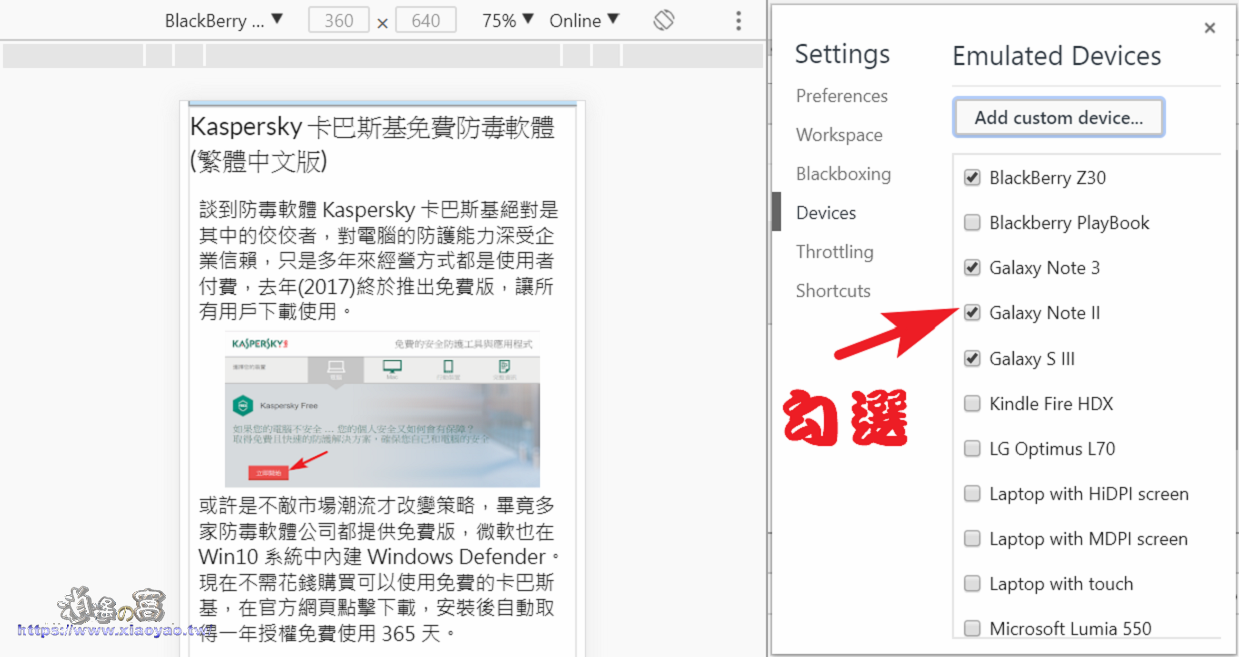1239x657 pixels.
Task: Open the BlackBerry device dropdown
Action: click(x=224, y=20)
